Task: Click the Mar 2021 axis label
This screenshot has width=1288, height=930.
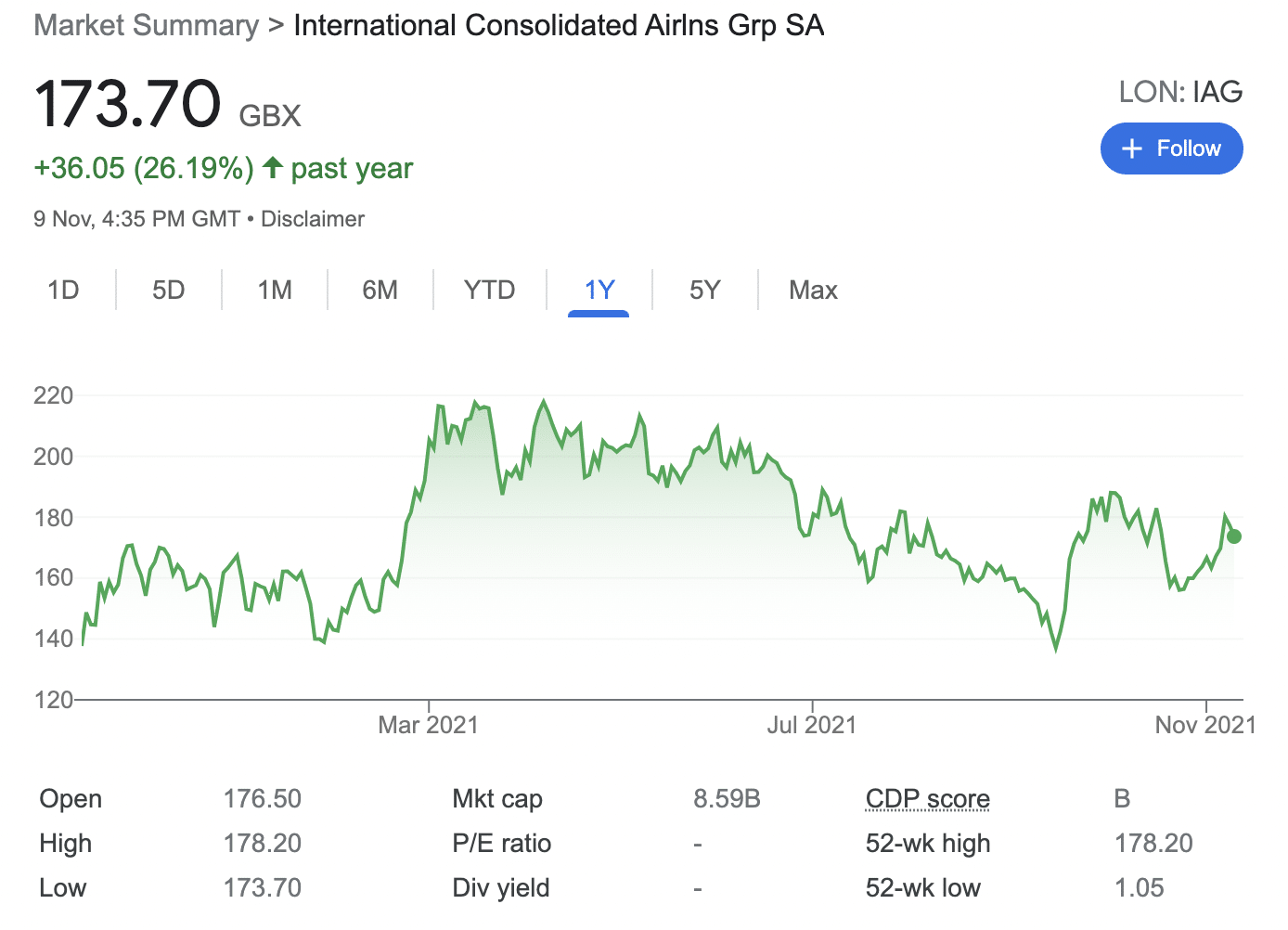Action: click(x=428, y=725)
